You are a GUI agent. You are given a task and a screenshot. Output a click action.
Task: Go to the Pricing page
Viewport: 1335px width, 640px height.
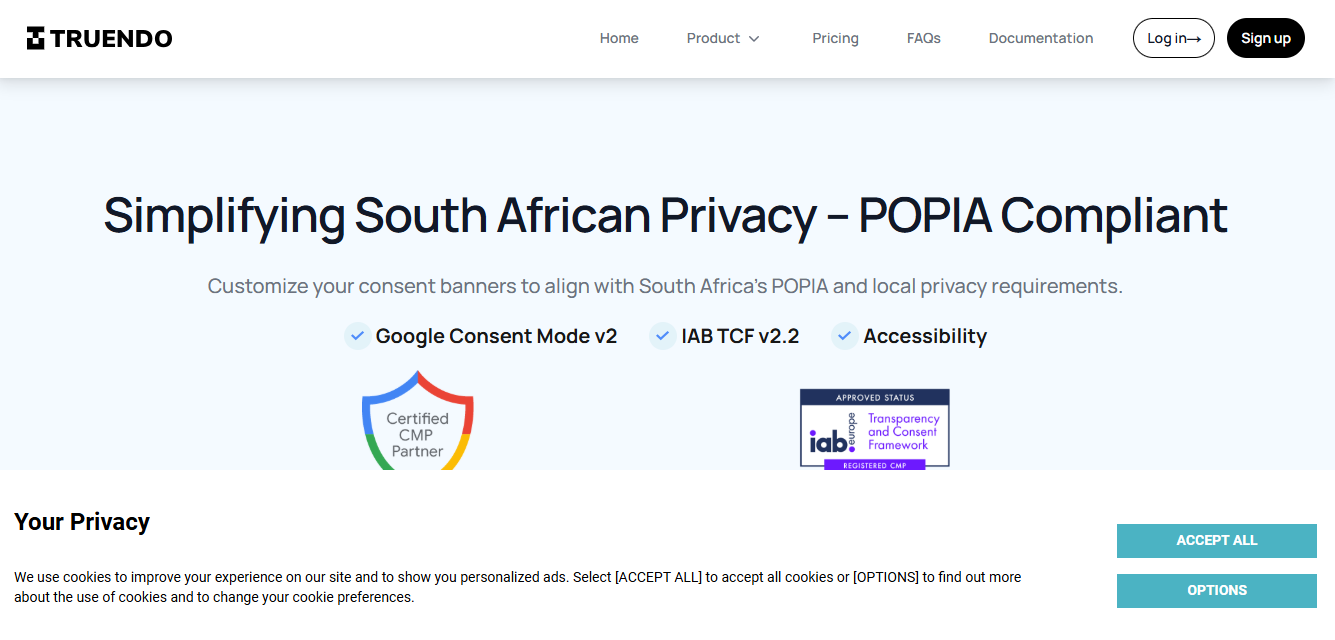pos(835,38)
